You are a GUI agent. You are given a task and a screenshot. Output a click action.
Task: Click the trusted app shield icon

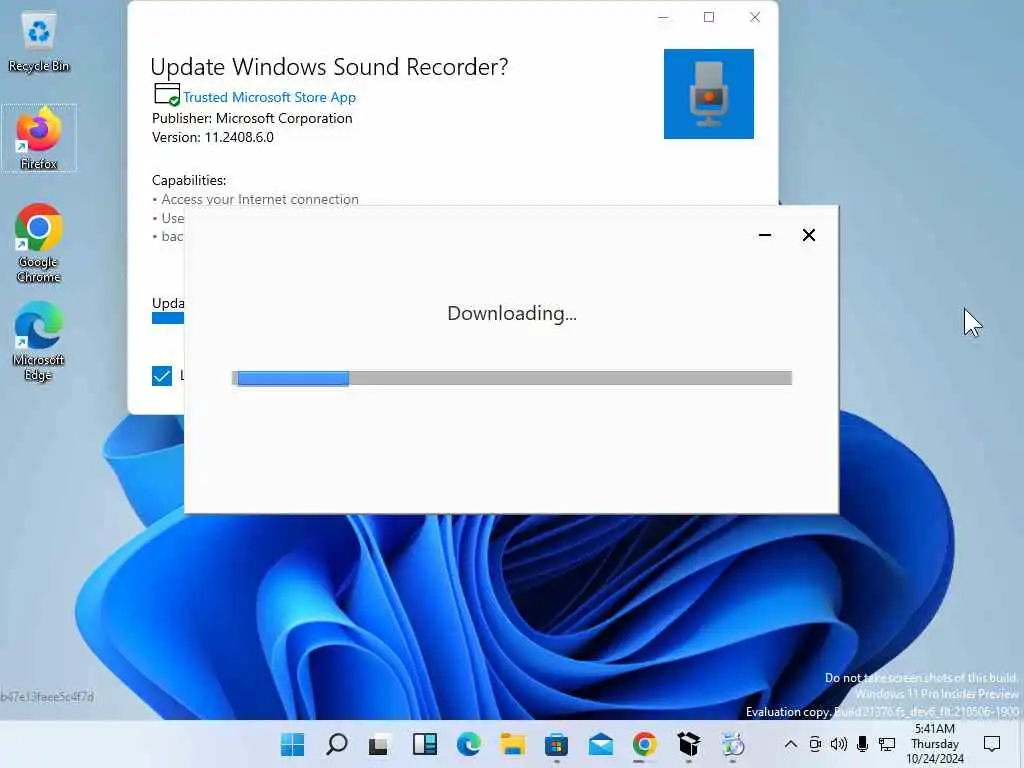(167, 95)
